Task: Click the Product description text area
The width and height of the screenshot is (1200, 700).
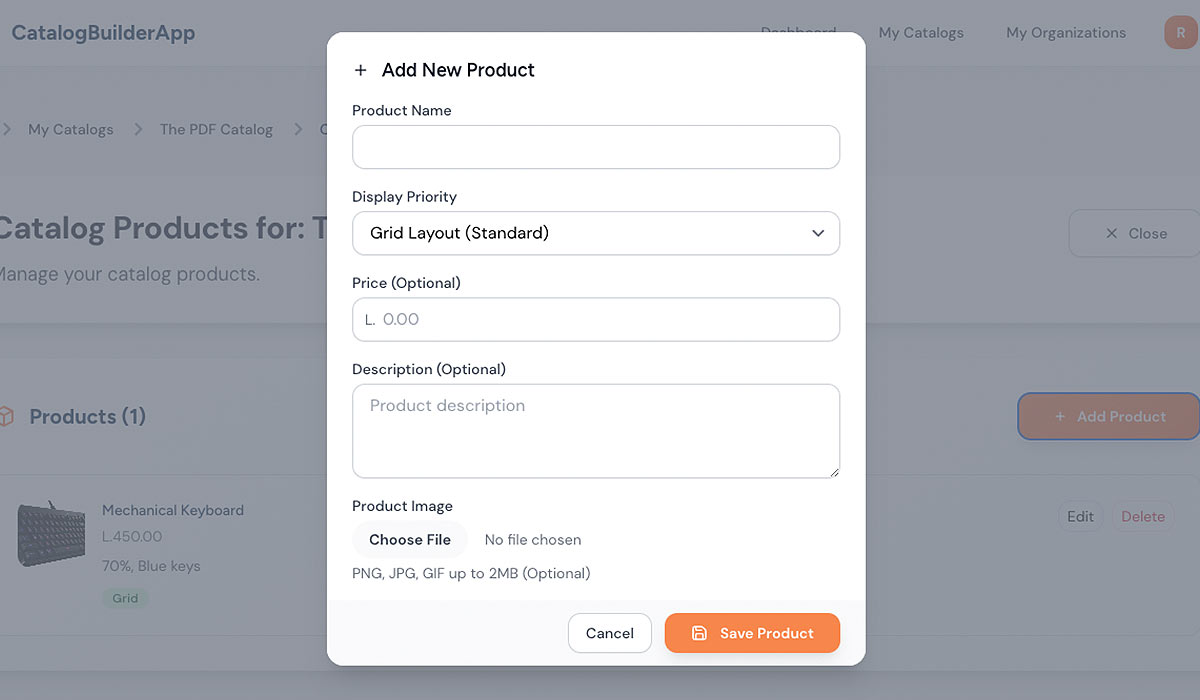Action: click(595, 430)
